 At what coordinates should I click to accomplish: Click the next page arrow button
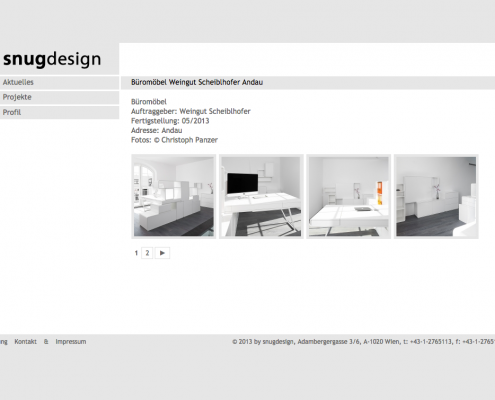click(x=162, y=253)
